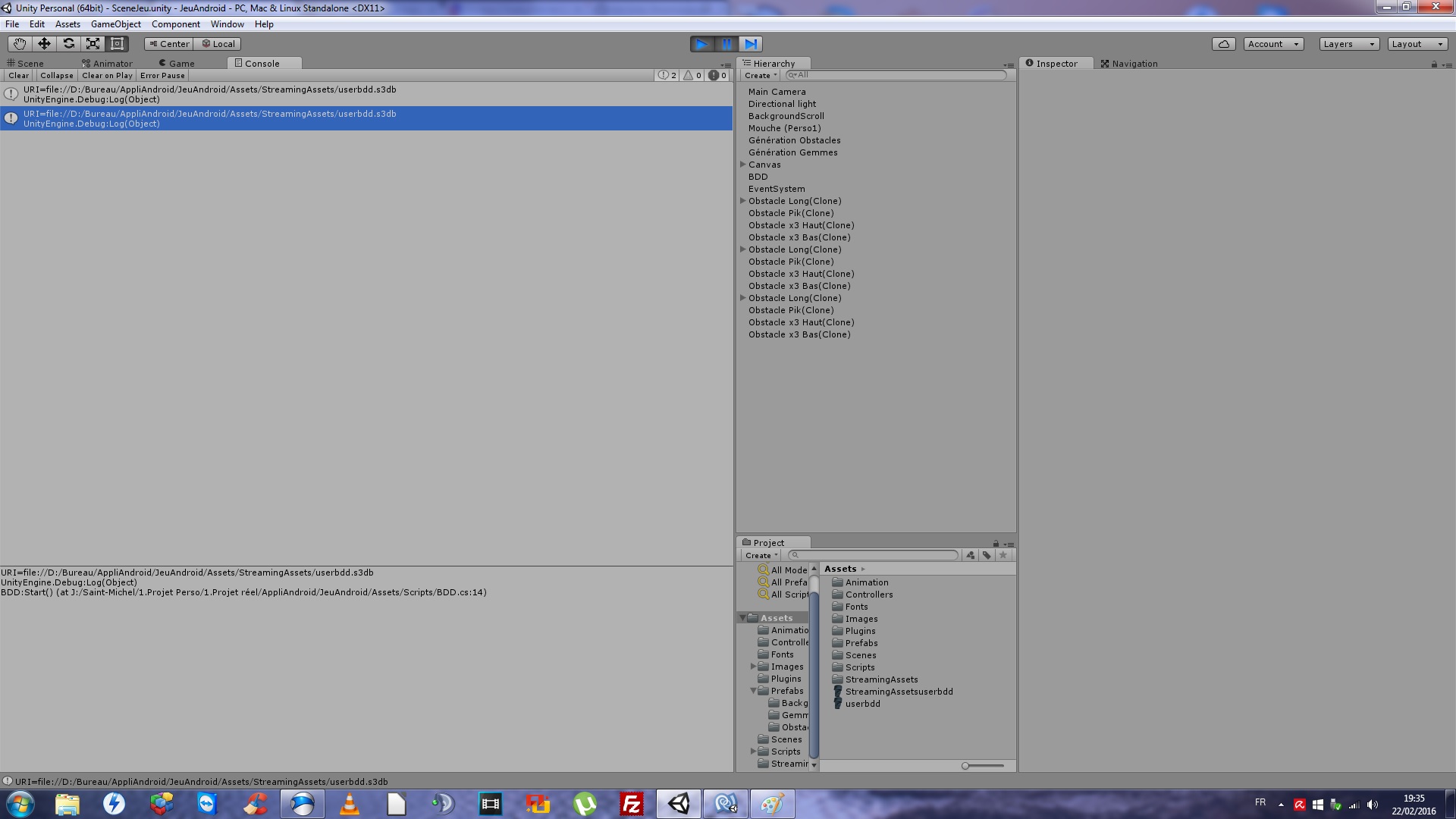Viewport: 1456px width, 819px height.
Task: Open the Window menu
Action: [227, 24]
